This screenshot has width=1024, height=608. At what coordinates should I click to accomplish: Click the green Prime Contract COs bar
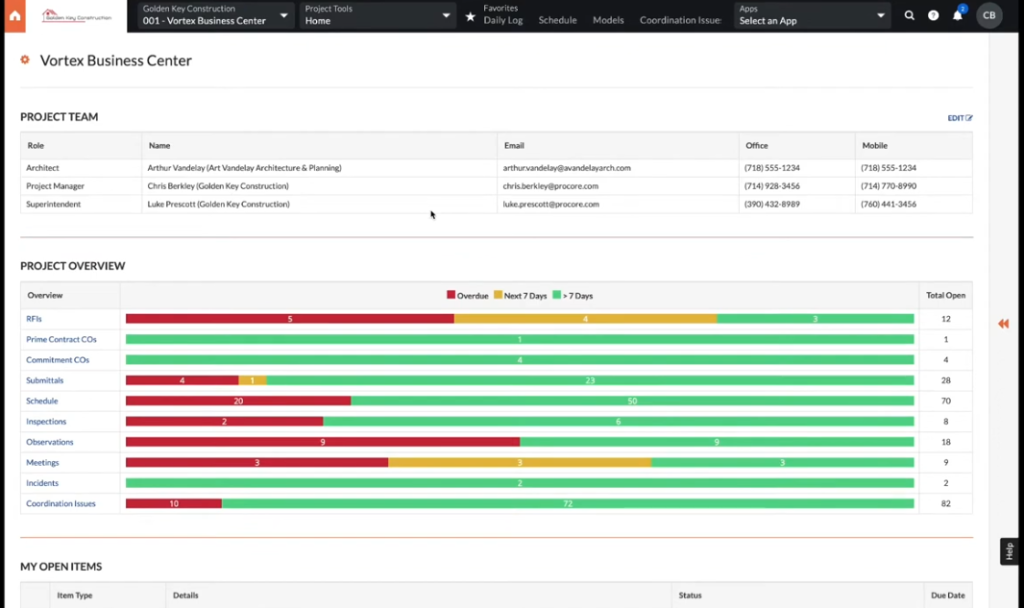tap(520, 340)
